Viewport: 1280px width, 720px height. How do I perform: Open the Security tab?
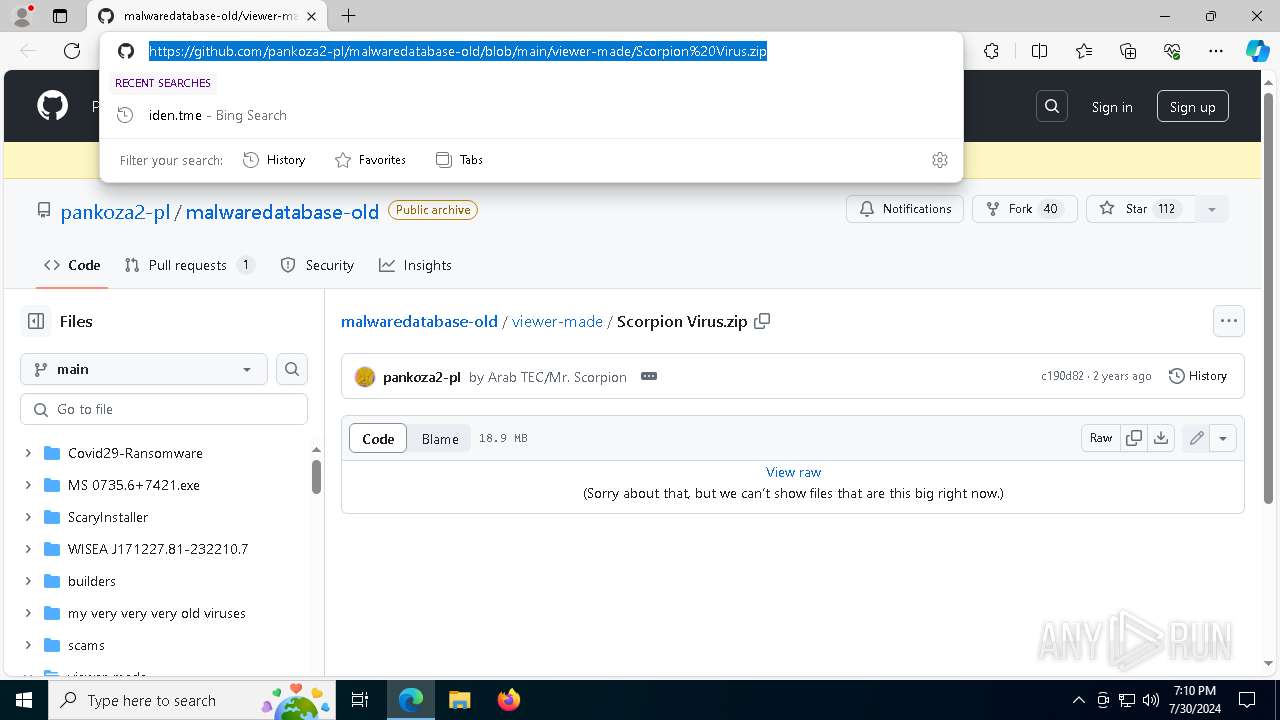tap(317, 265)
